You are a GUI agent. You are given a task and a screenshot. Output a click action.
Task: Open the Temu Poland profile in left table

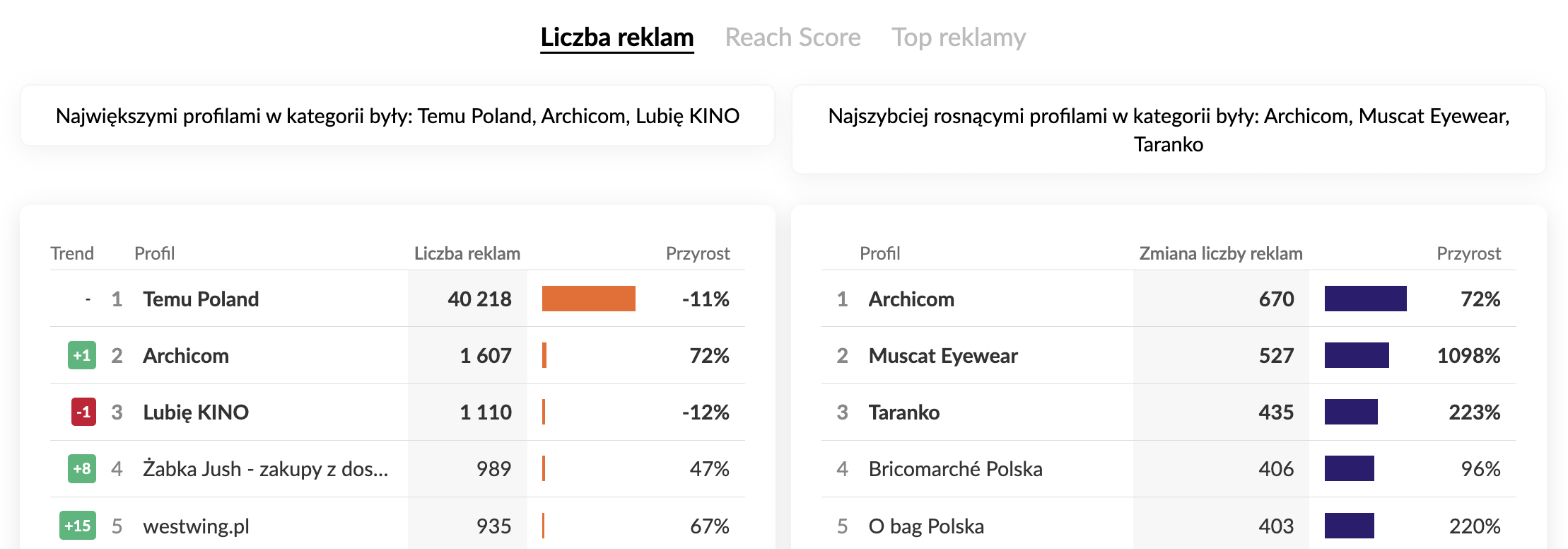coord(201,299)
